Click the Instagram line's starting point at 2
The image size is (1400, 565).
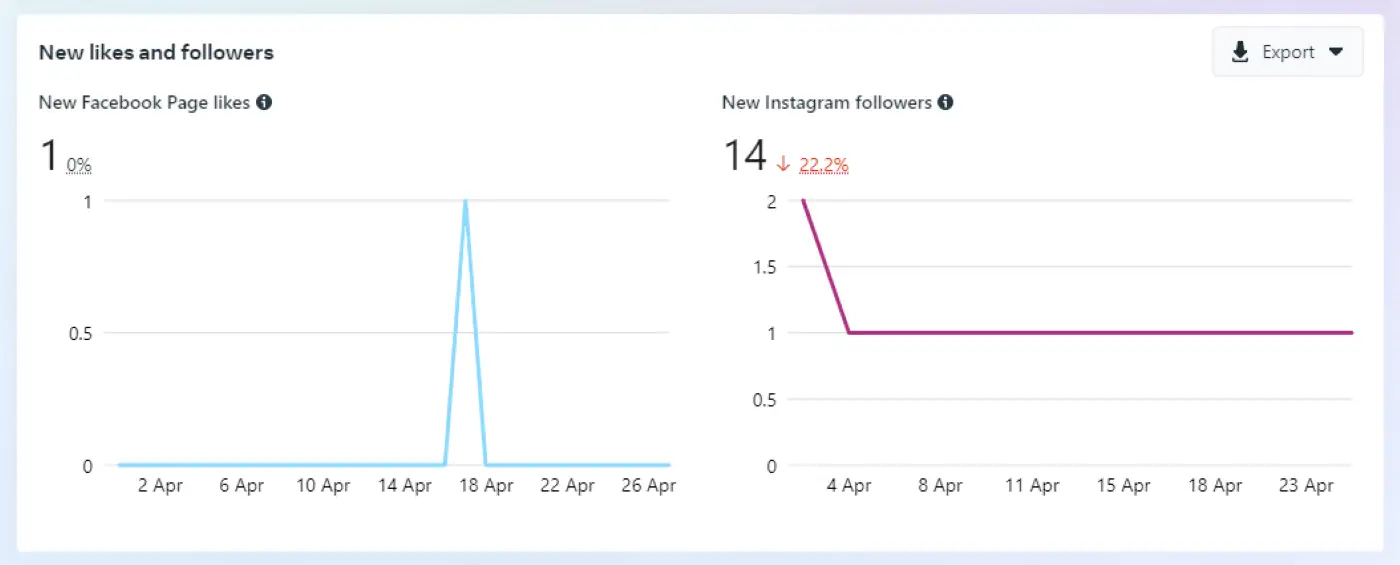tap(803, 201)
